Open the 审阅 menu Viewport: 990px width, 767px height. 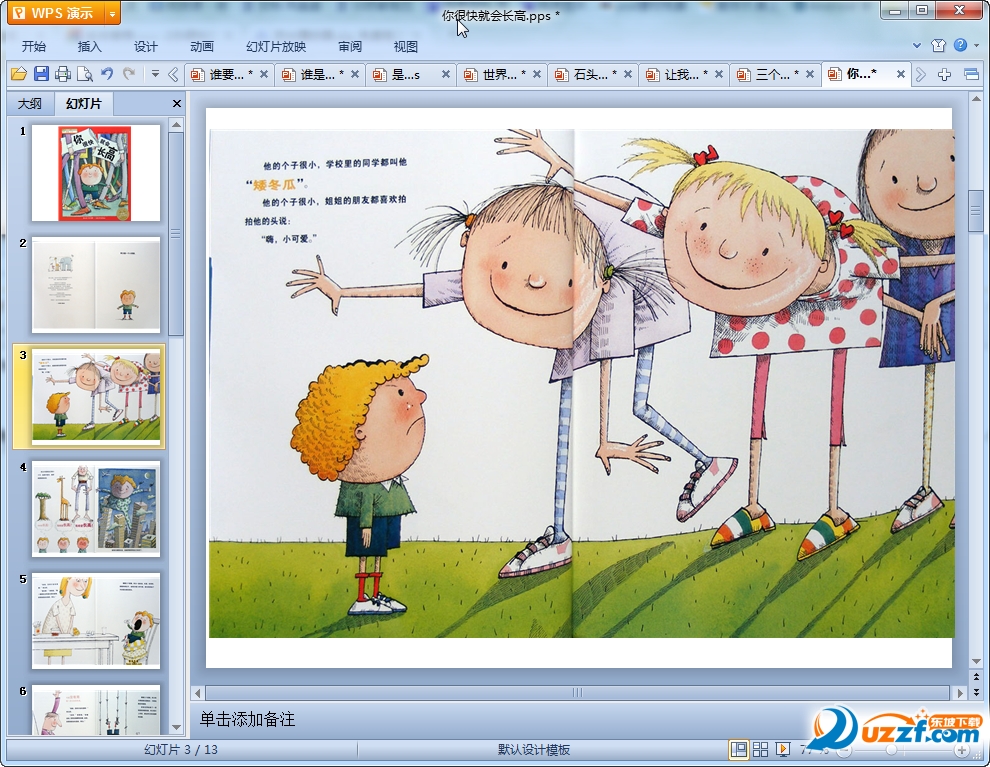(350, 46)
